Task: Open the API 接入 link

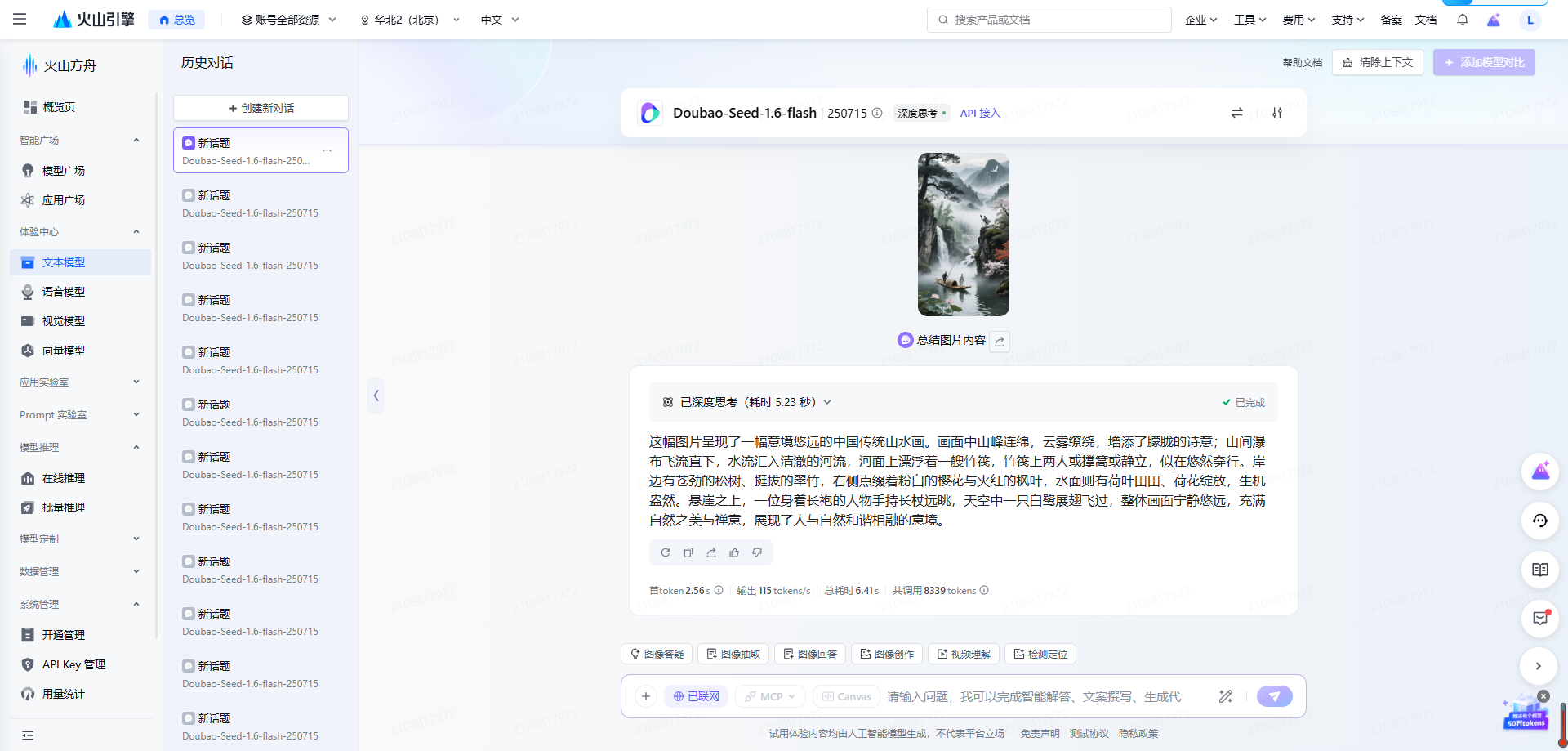Action: pyautogui.click(x=980, y=113)
